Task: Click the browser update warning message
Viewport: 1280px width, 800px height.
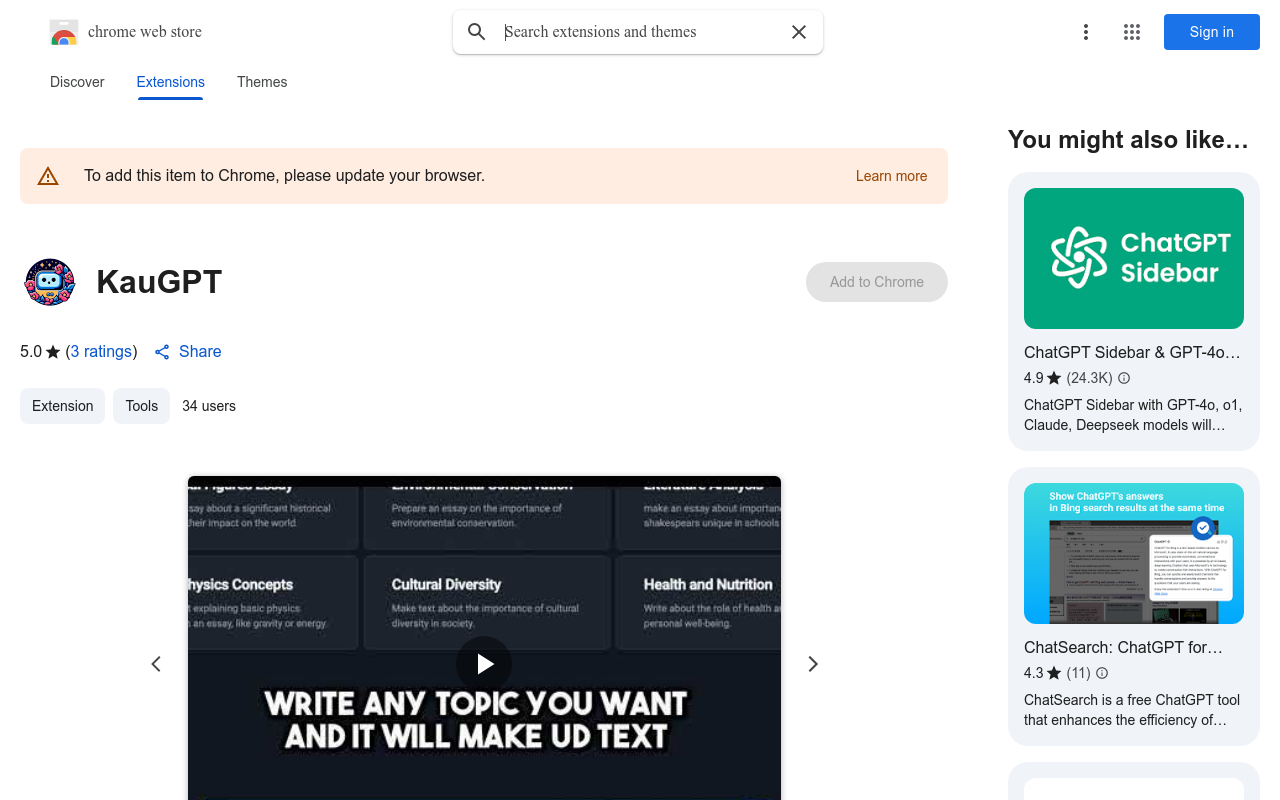Action: 284,176
